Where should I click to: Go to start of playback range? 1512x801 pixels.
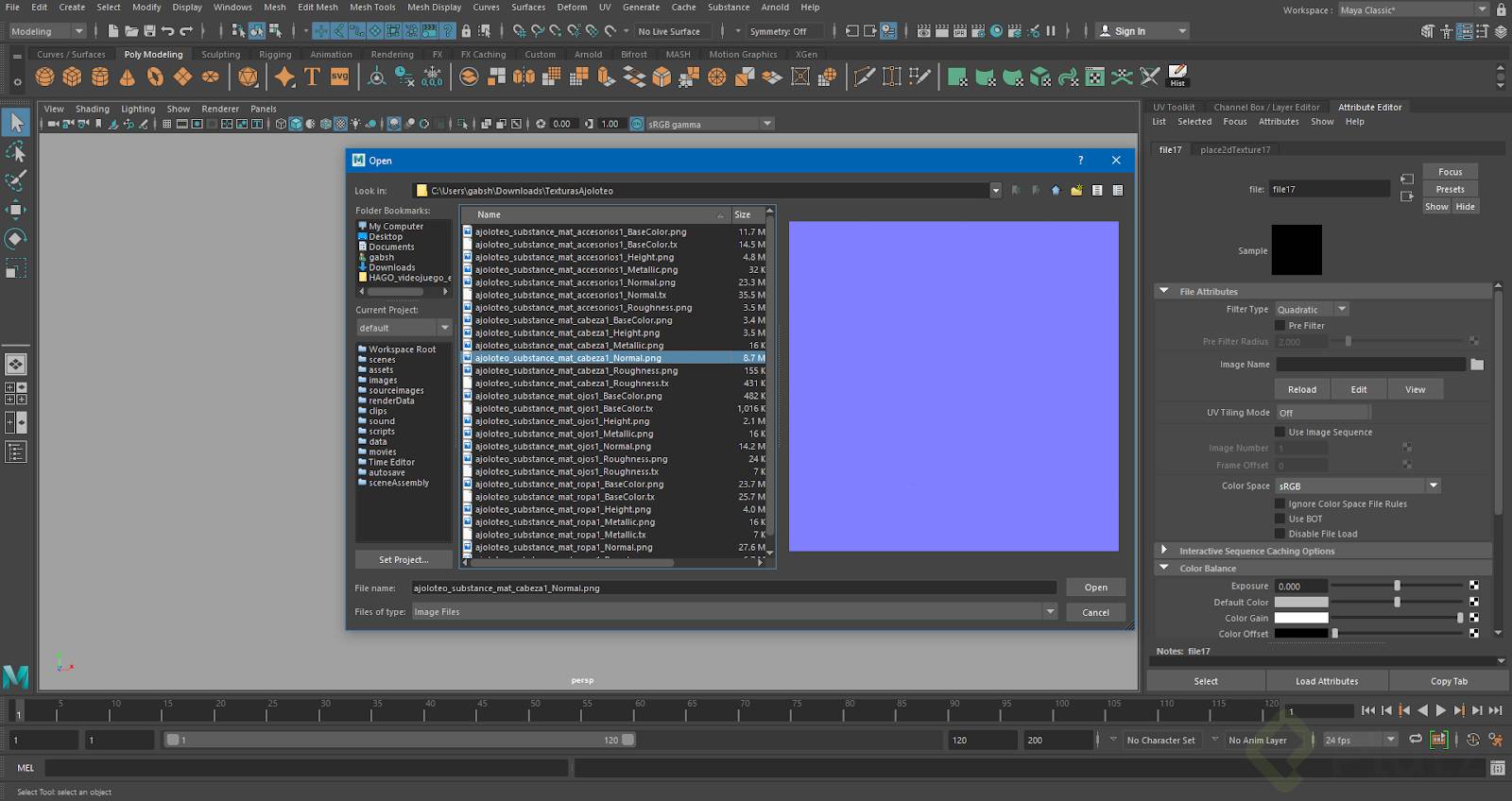1367,710
